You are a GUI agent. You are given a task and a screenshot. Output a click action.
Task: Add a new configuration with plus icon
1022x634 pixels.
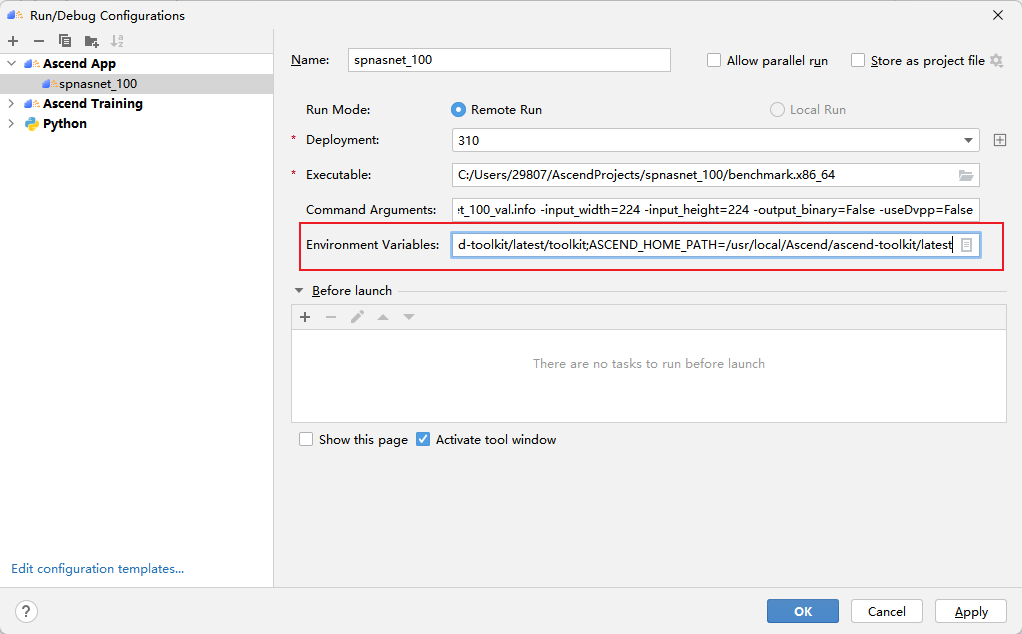pos(13,41)
